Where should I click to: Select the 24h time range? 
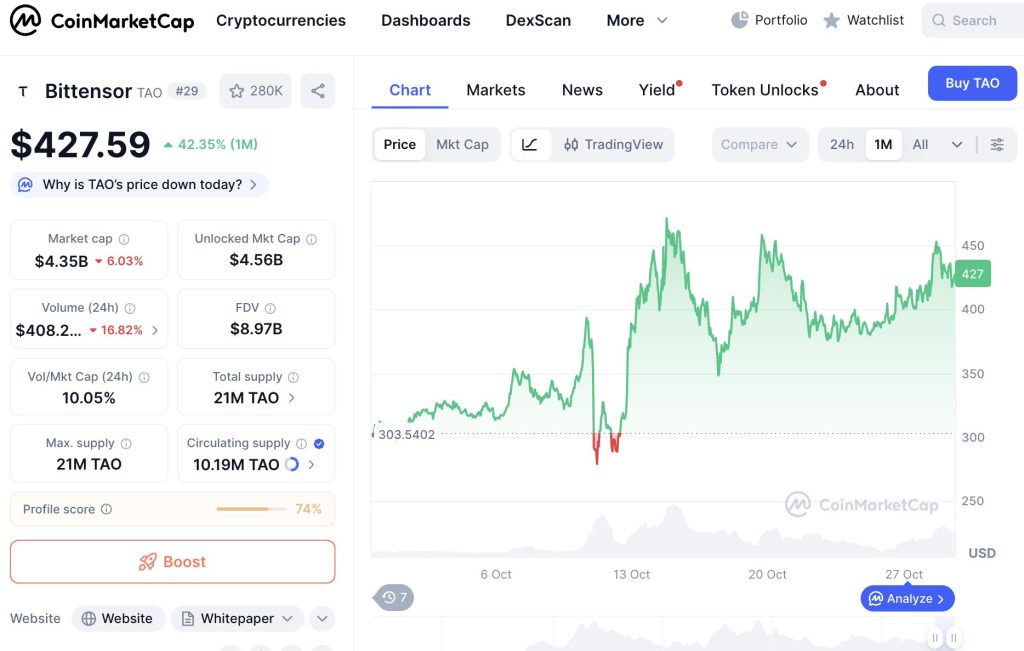[842, 145]
